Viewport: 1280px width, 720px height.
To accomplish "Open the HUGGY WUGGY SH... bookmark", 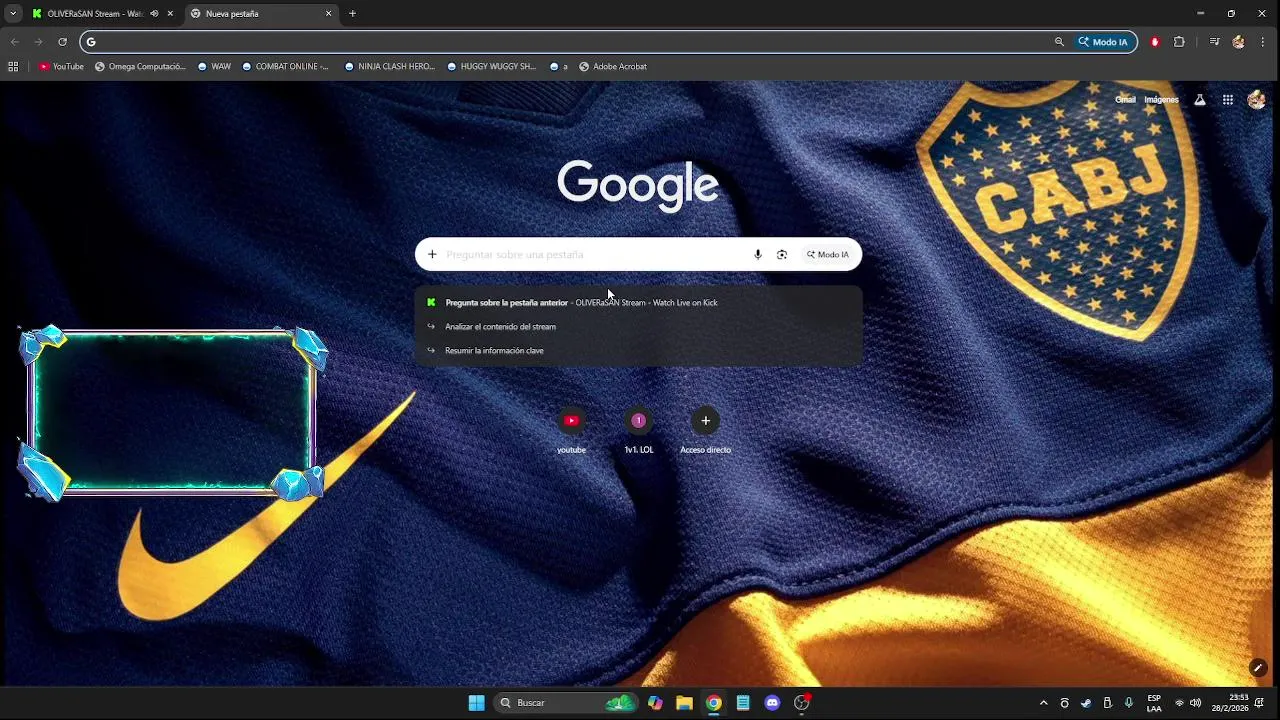I will [x=492, y=67].
